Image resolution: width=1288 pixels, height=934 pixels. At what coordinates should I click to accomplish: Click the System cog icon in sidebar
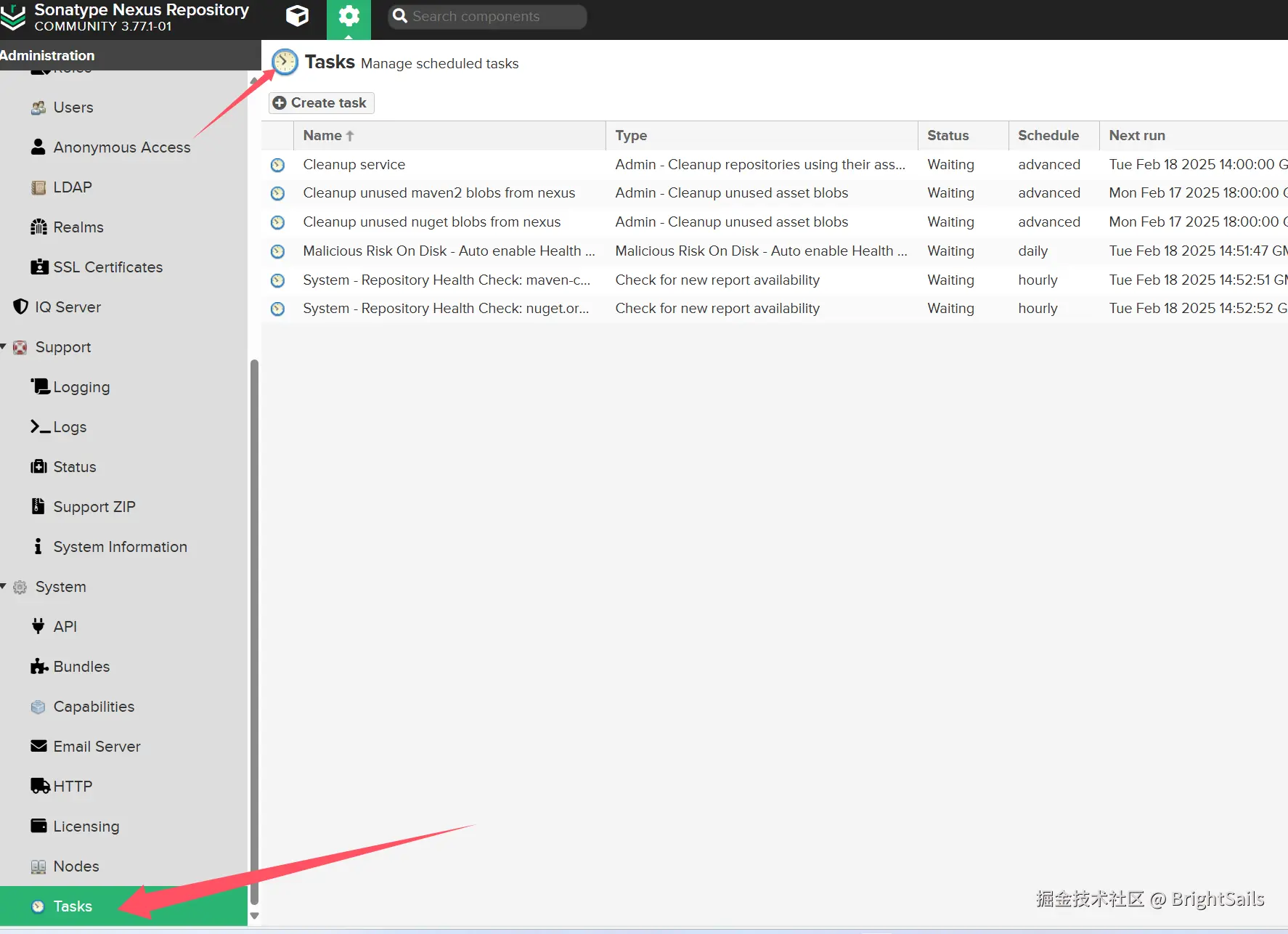pos(20,587)
